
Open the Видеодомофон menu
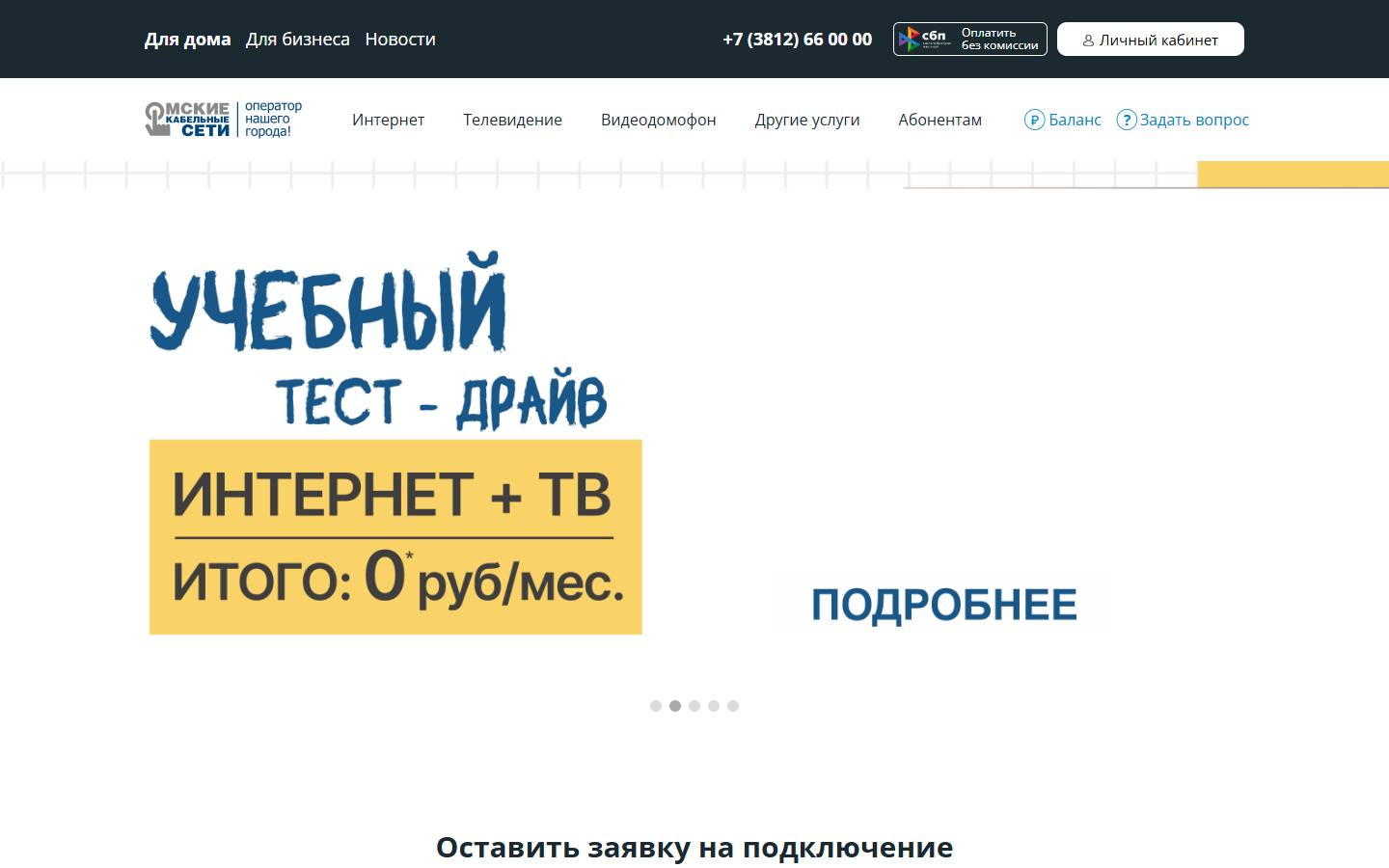pyautogui.click(x=658, y=120)
